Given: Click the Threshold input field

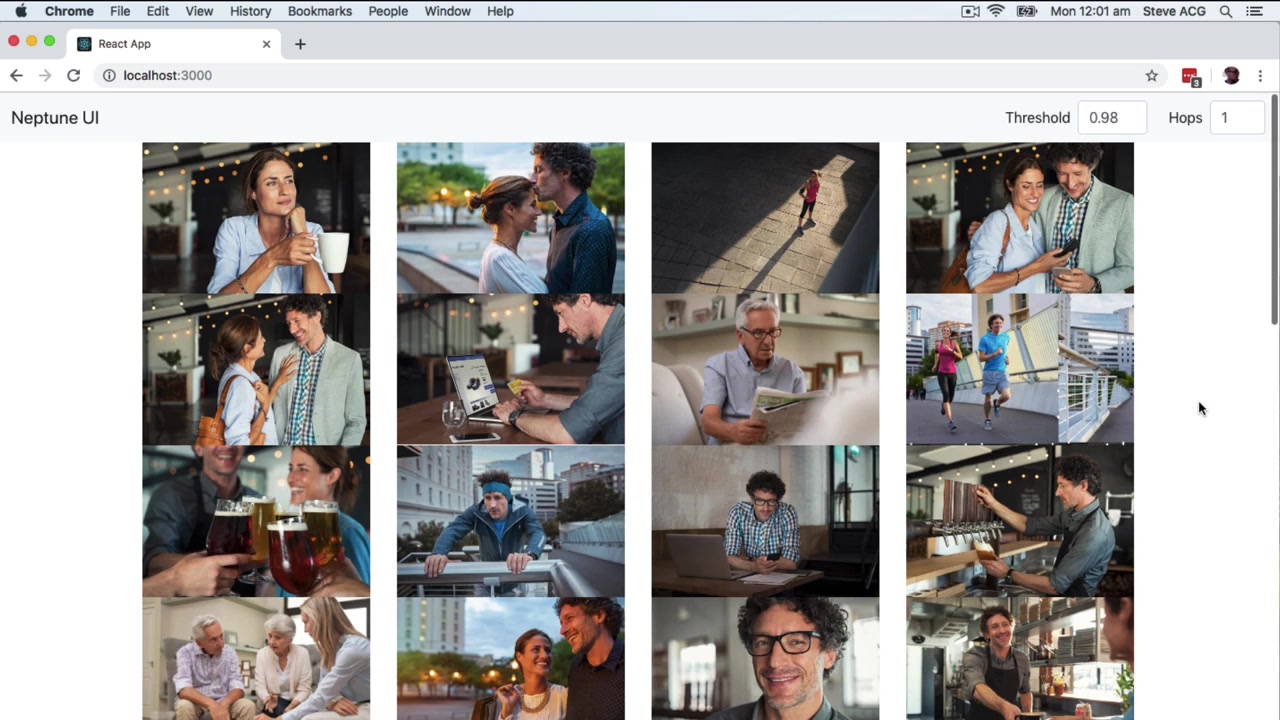Looking at the screenshot, I should [1112, 118].
